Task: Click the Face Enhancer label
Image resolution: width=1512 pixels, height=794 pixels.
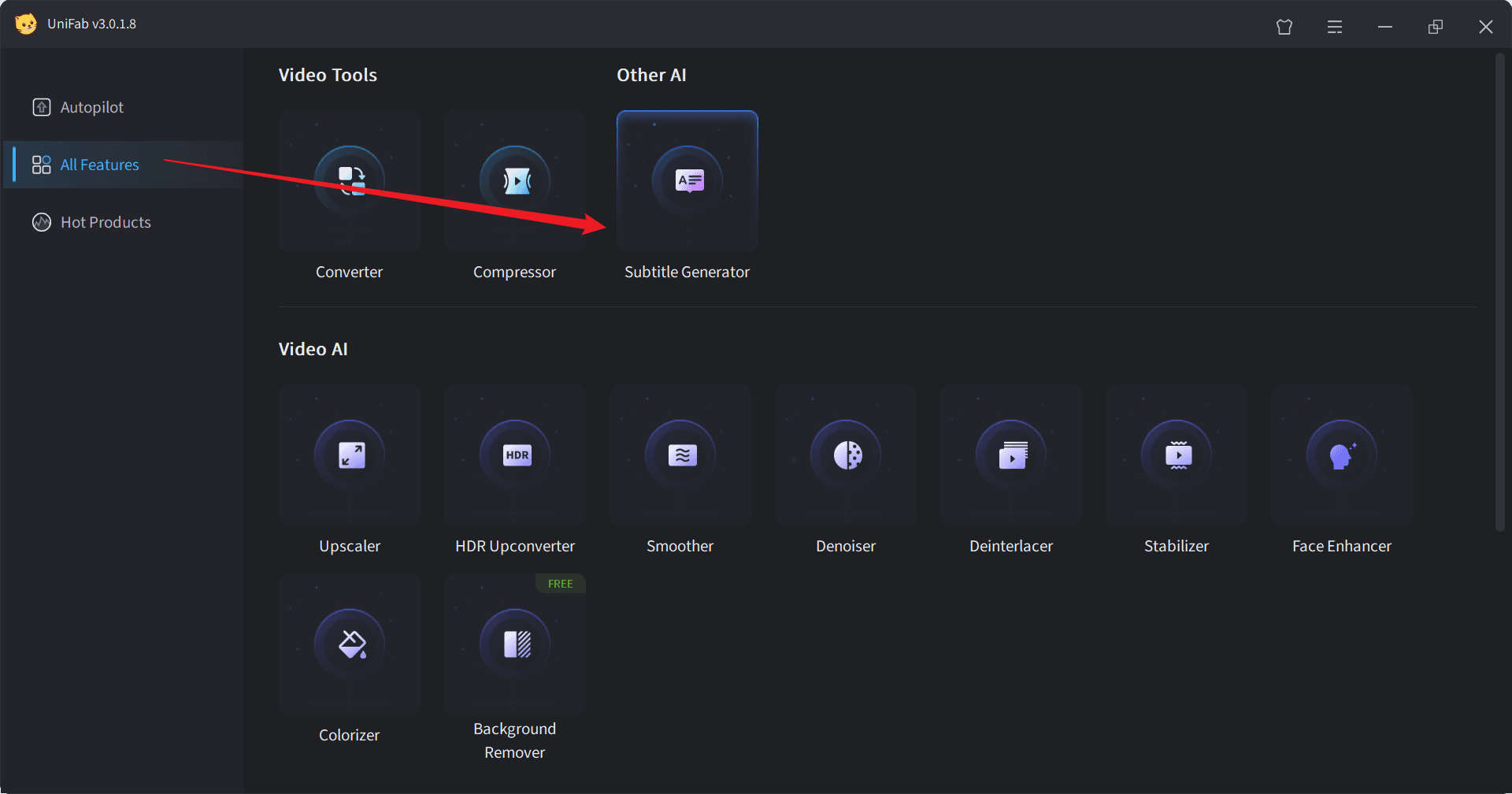Action: [1342, 546]
